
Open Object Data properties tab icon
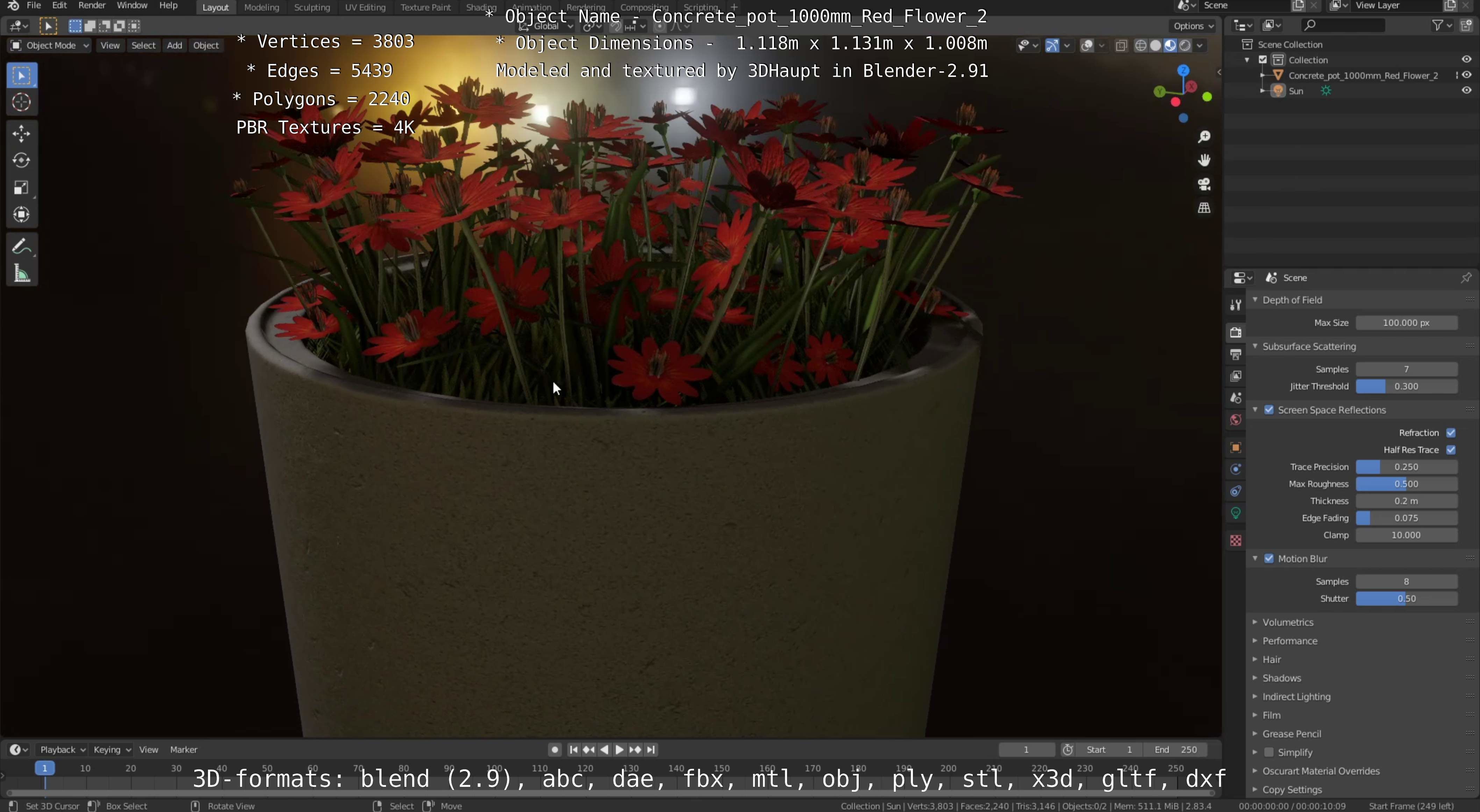coord(1235,513)
